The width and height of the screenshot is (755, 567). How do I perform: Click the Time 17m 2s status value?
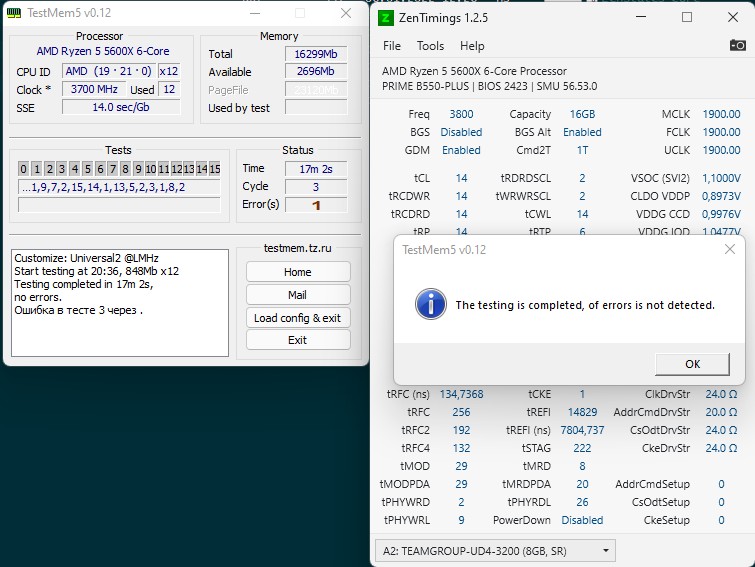point(316,169)
